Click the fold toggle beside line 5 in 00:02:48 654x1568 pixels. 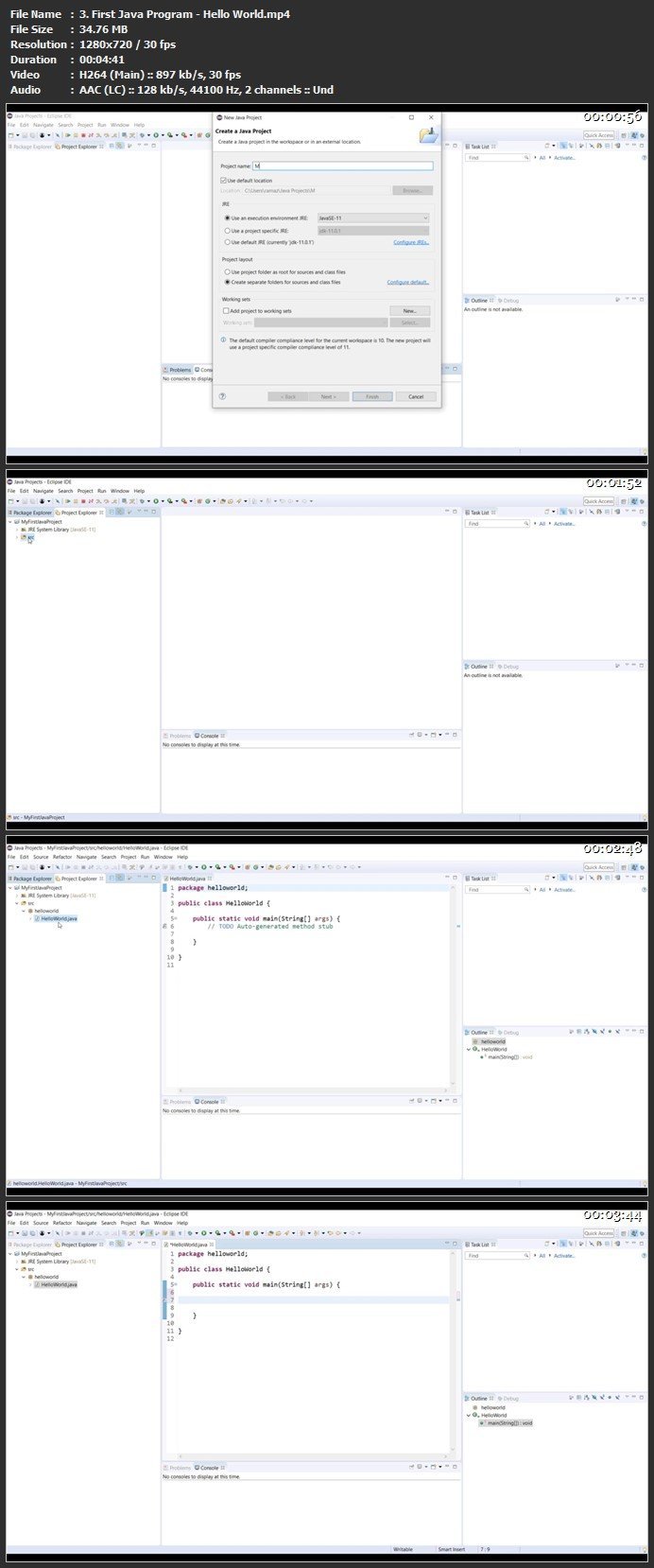coord(175,919)
